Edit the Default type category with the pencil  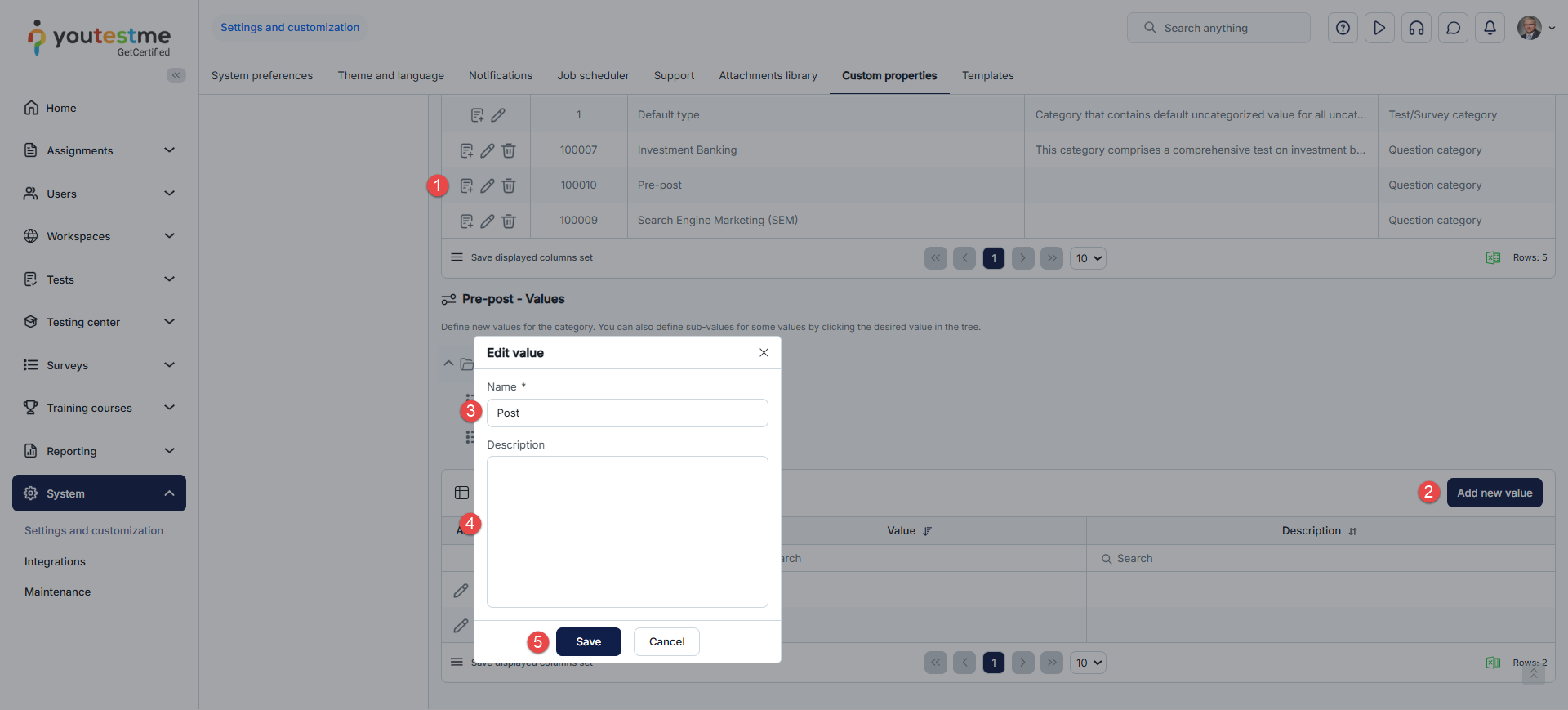[497, 115]
